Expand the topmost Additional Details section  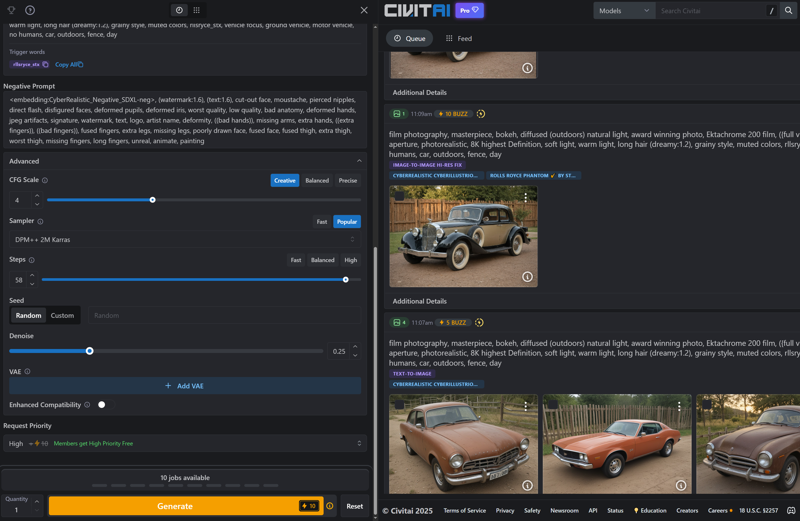419,92
